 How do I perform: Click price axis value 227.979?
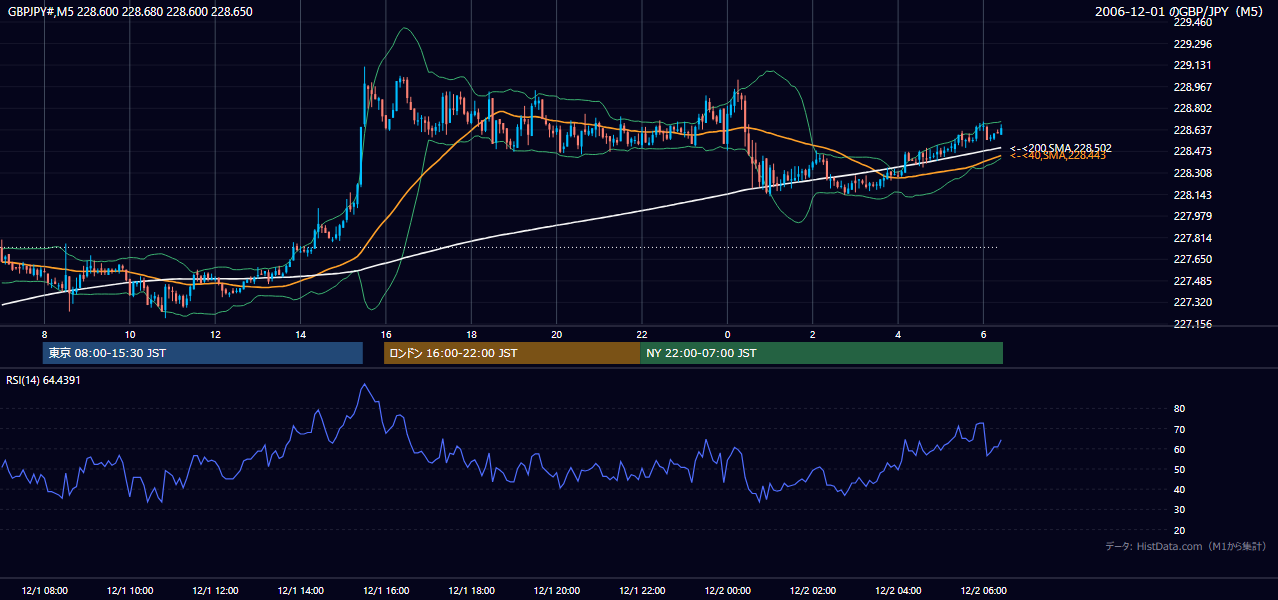pyautogui.click(x=1192, y=216)
